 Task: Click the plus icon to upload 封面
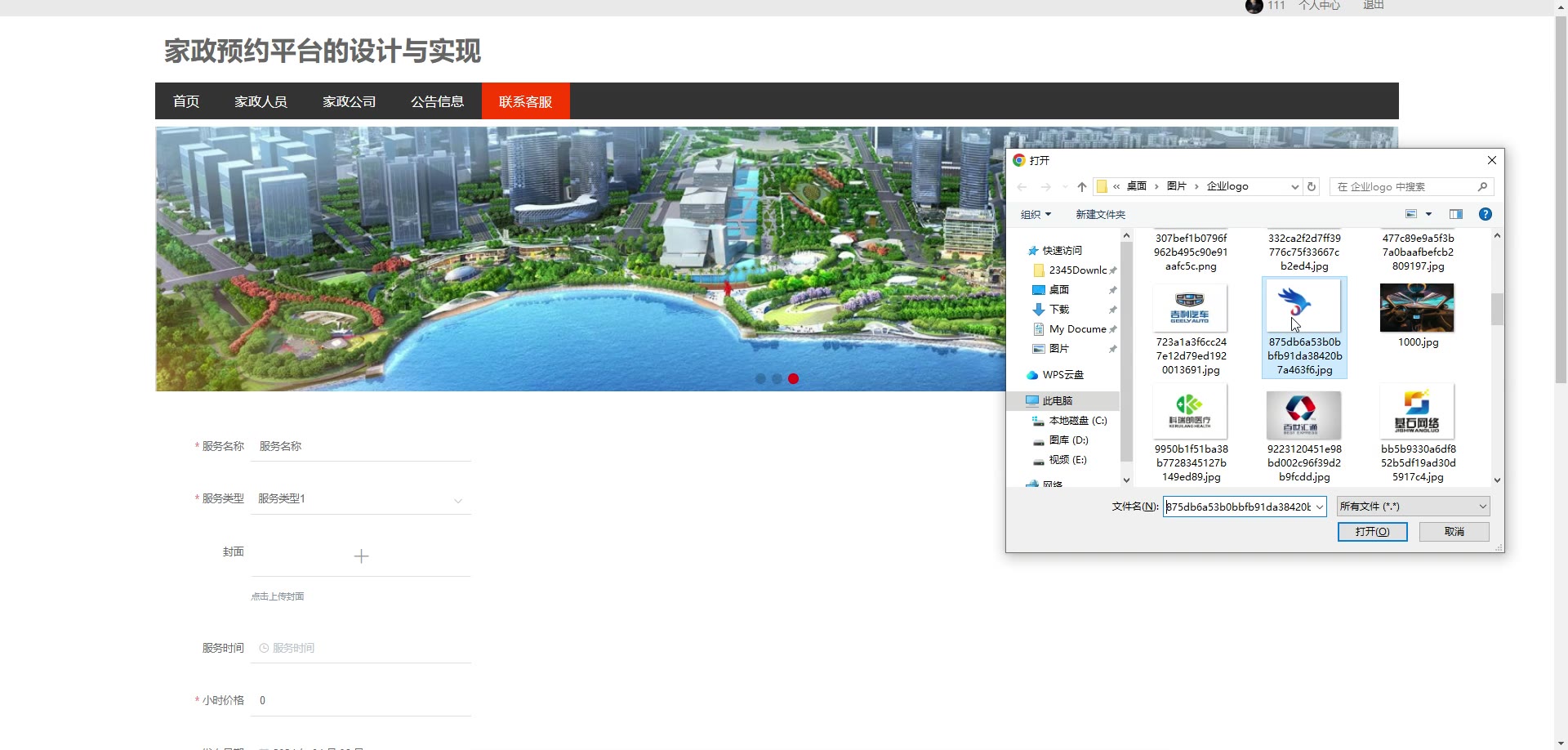pos(361,556)
